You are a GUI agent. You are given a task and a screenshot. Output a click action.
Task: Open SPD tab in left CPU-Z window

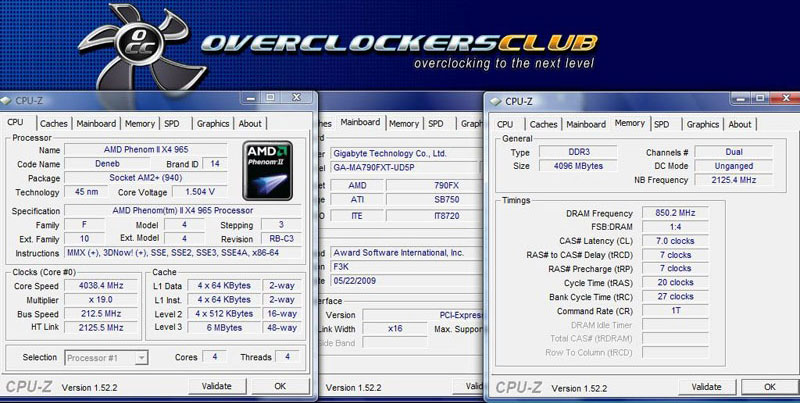pos(172,123)
